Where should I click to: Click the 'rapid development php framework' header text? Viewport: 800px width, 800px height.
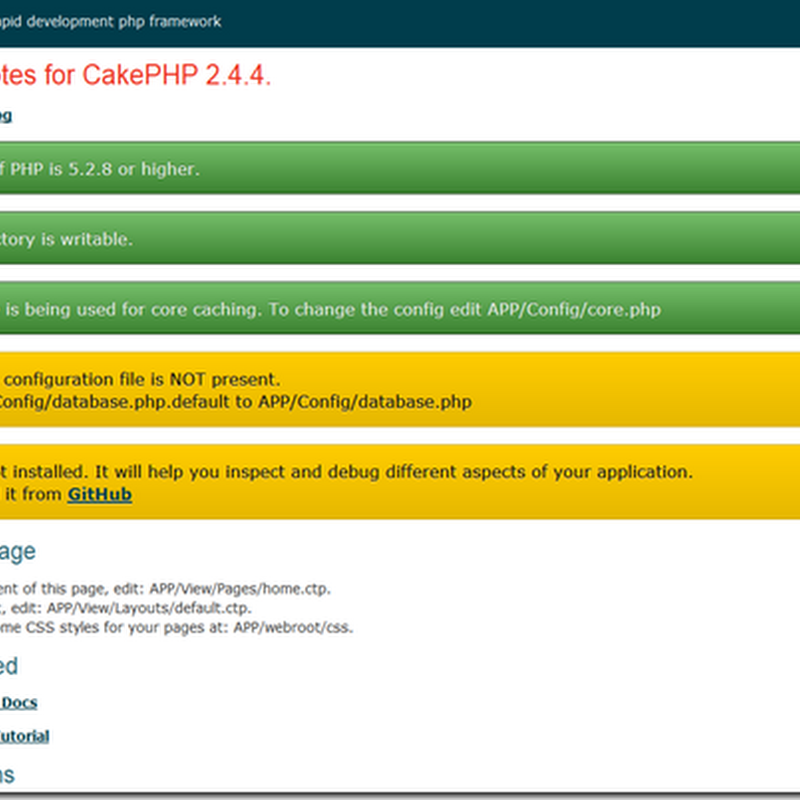[x=110, y=21]
